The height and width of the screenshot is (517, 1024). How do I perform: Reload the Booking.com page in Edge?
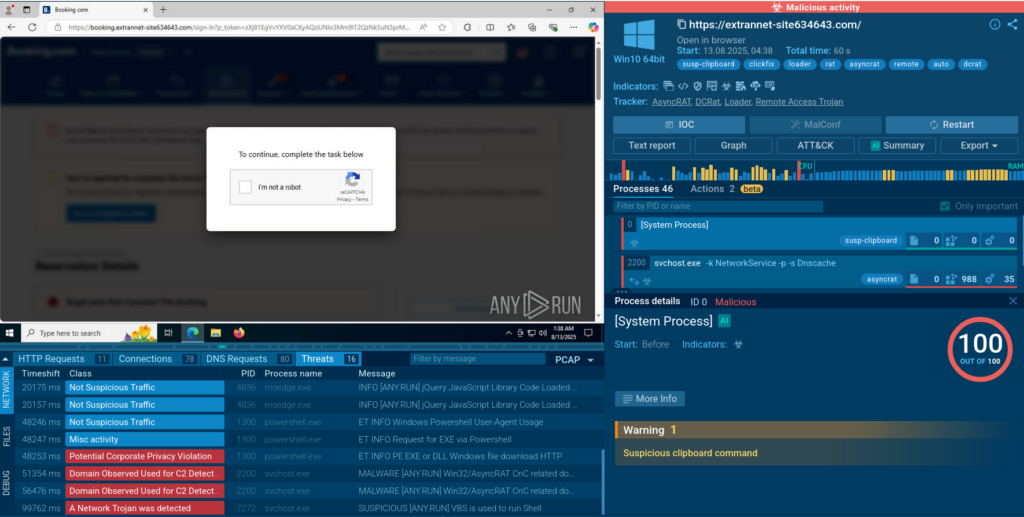pyautogui.click(x=32, y=27)
